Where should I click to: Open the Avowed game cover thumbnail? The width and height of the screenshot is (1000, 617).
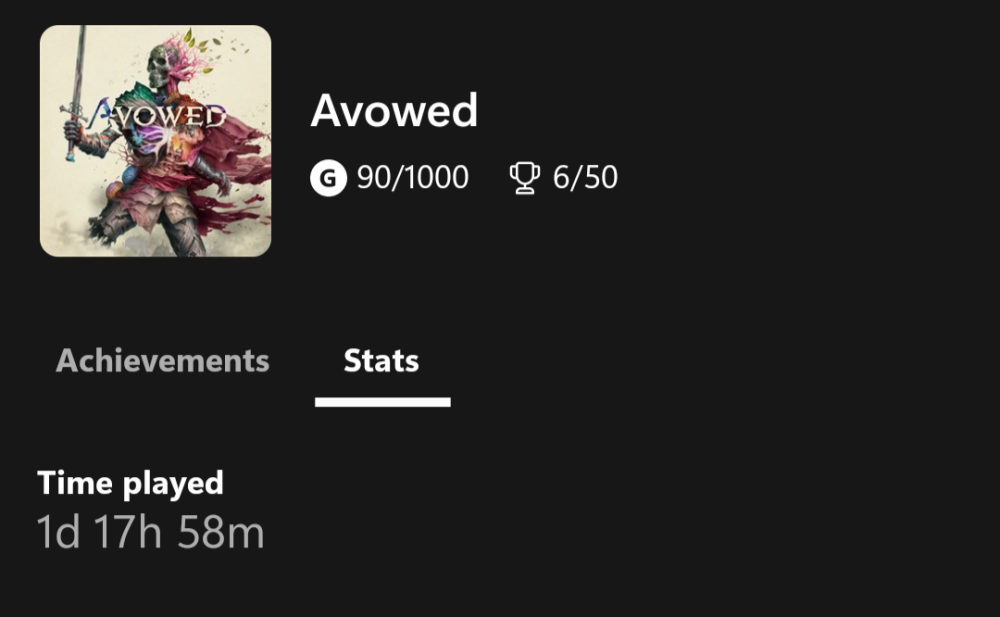point(155,141)
